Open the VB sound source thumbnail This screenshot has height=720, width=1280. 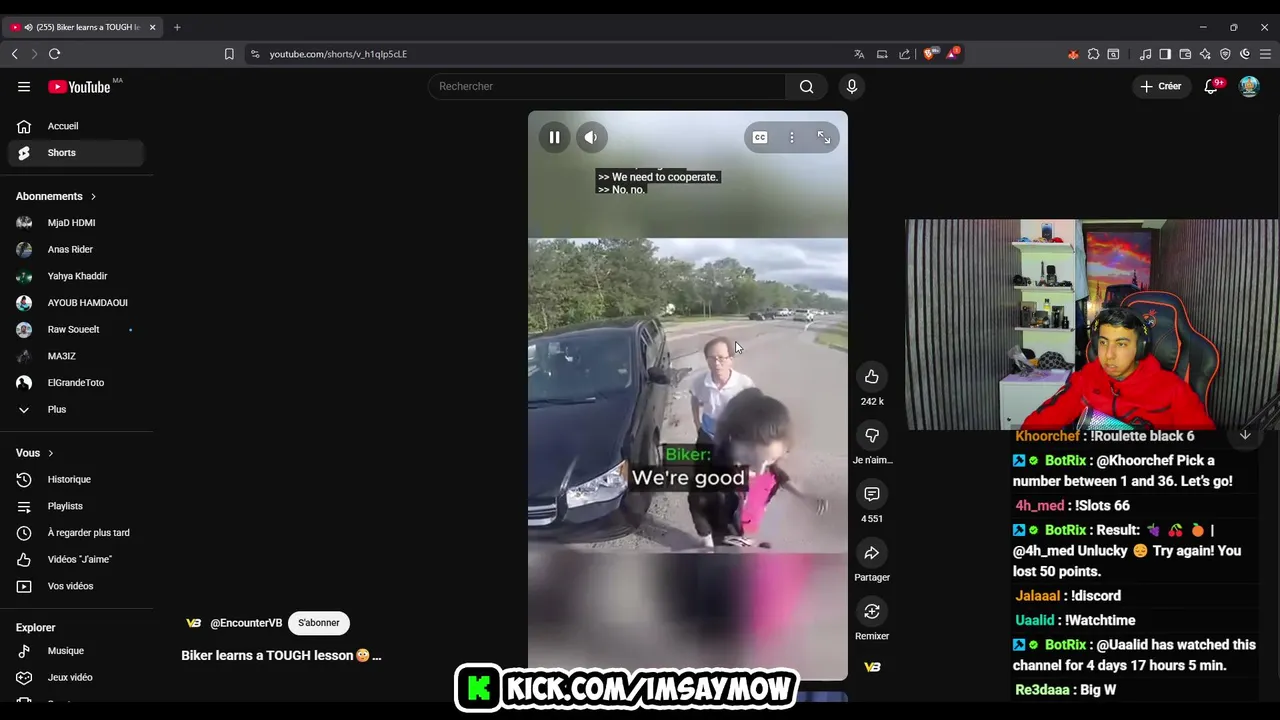click(872, 667)
